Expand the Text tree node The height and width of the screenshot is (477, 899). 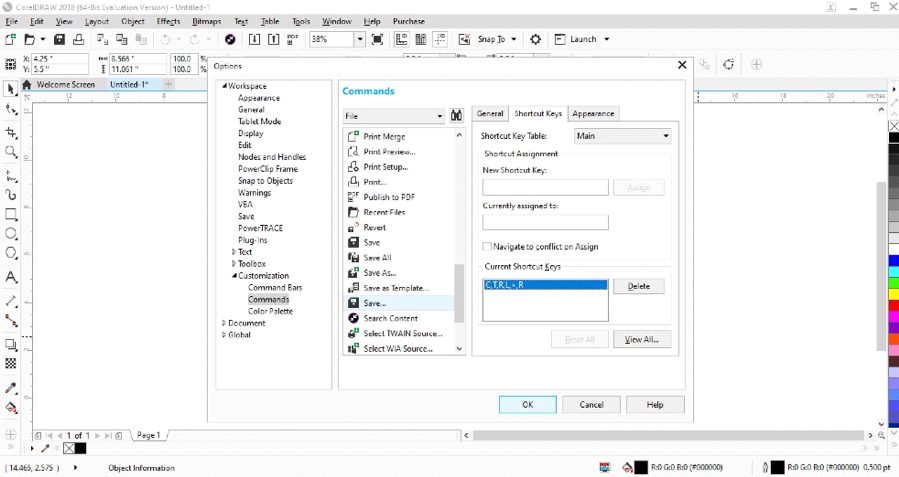[233, 252]
